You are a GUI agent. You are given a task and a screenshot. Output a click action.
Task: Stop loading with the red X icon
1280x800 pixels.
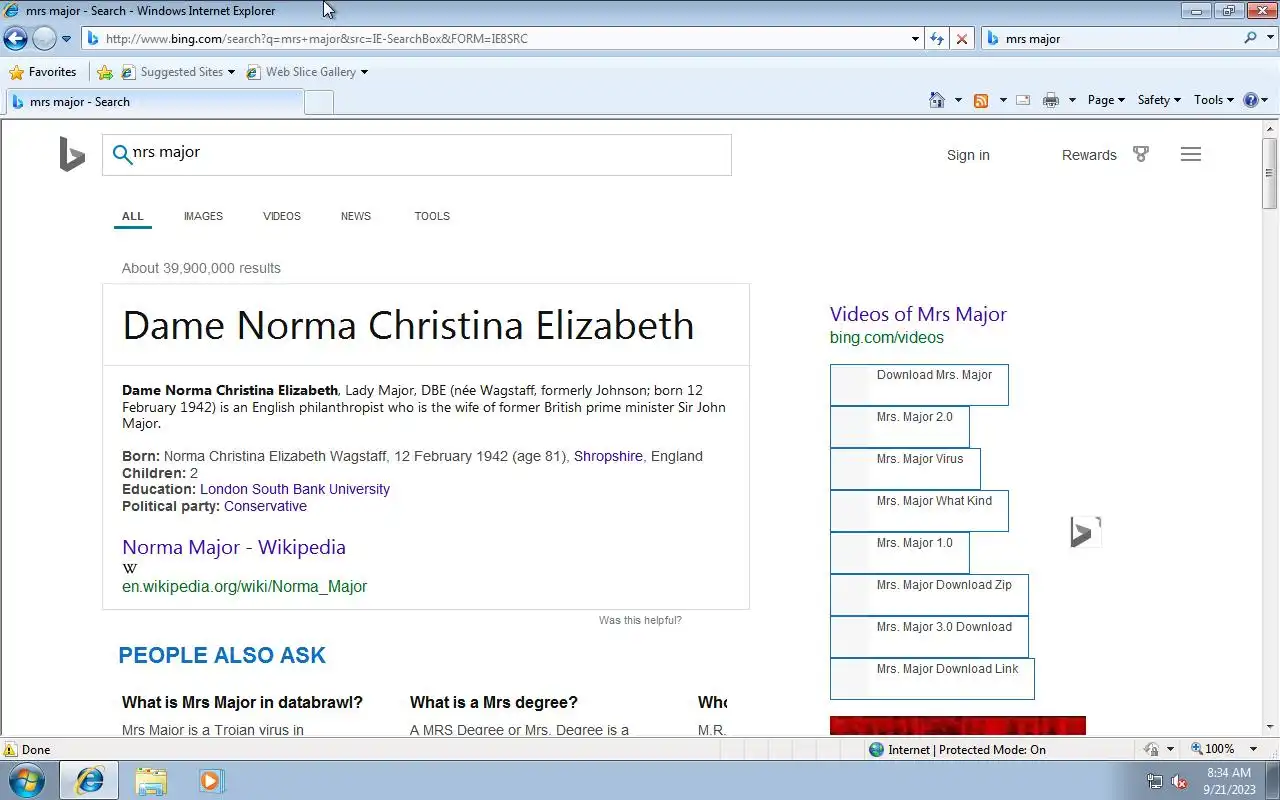click(961, 39)
